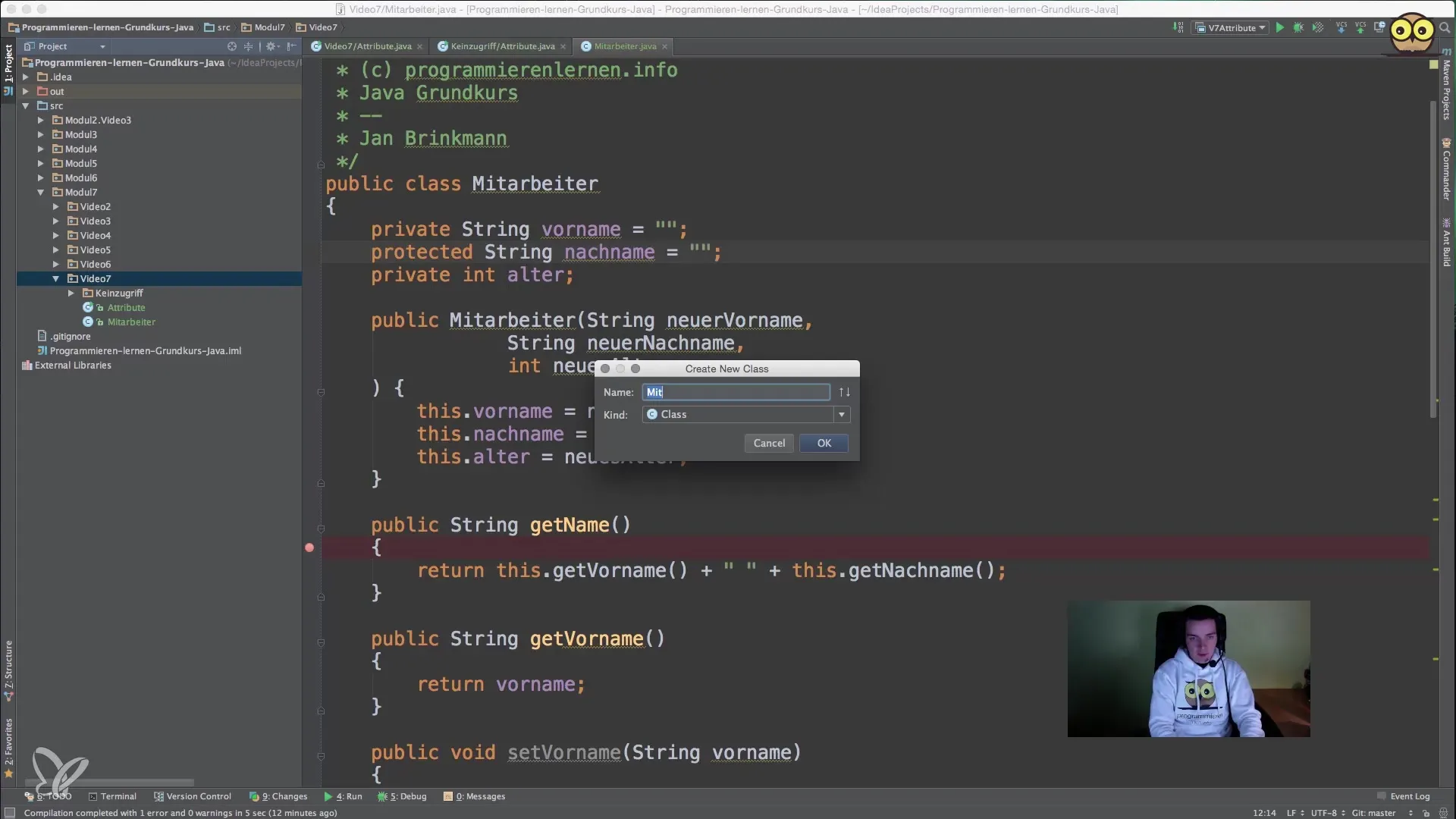Expand the .idea folder

(x=26, y=77)
